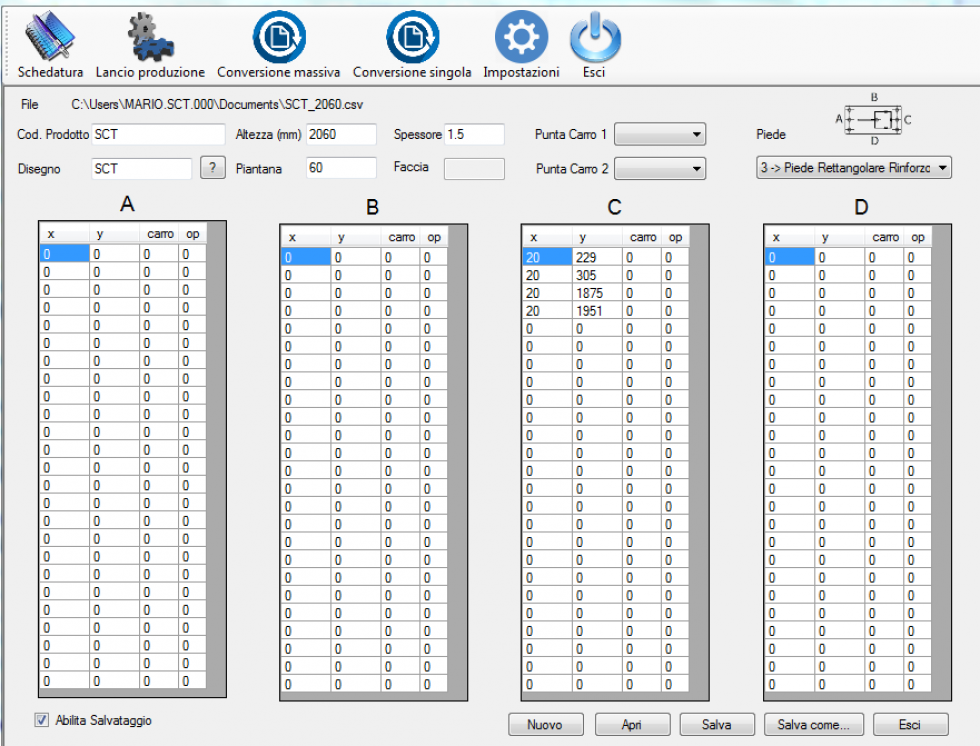Screen dimensions: 980x746
Task: Select cell 1875 in table C
Action: (x=597, y=292)
